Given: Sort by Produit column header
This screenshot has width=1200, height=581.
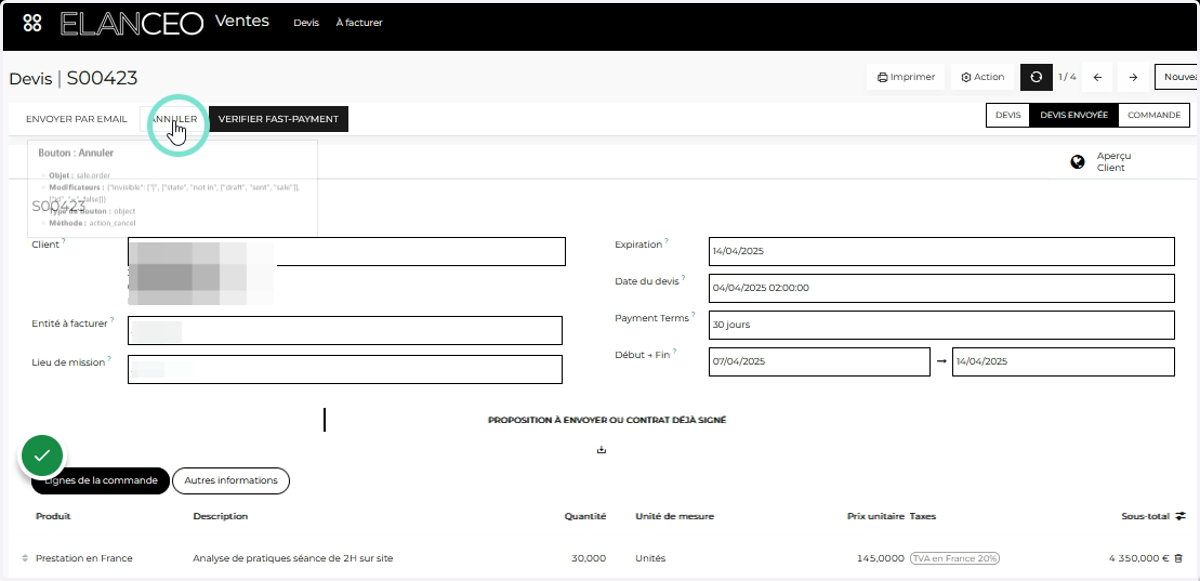Looking at the screenshot, I should click(53, 516).
